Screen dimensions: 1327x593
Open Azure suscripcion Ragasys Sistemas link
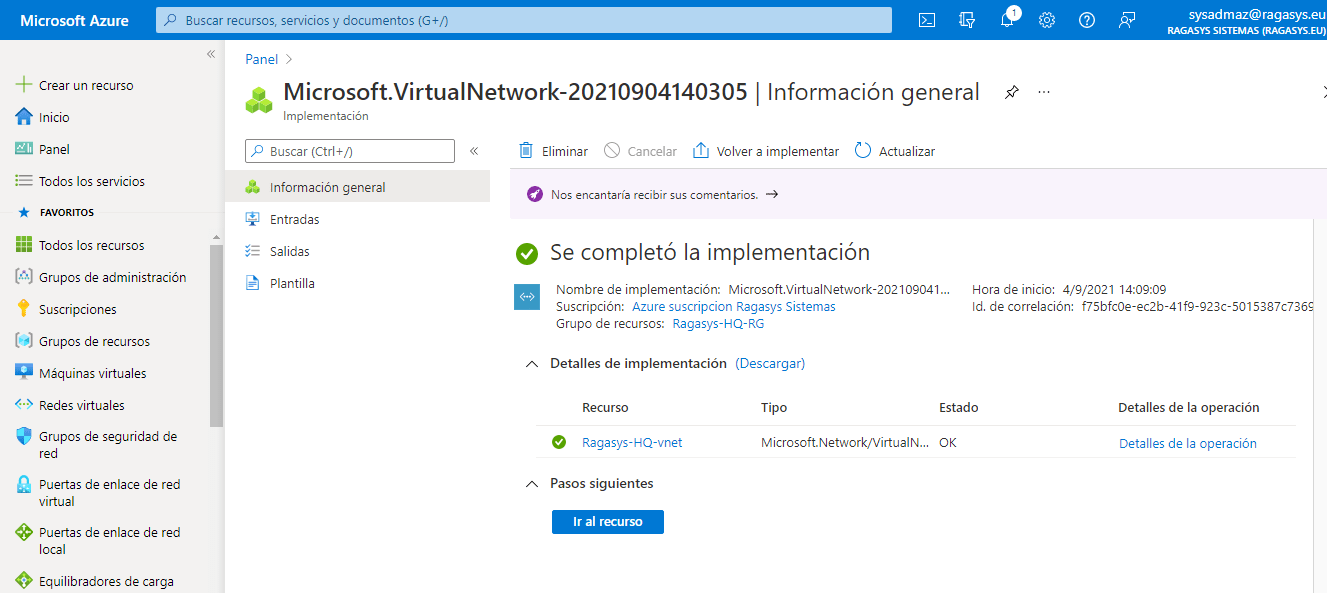click(x=734, y=307)
